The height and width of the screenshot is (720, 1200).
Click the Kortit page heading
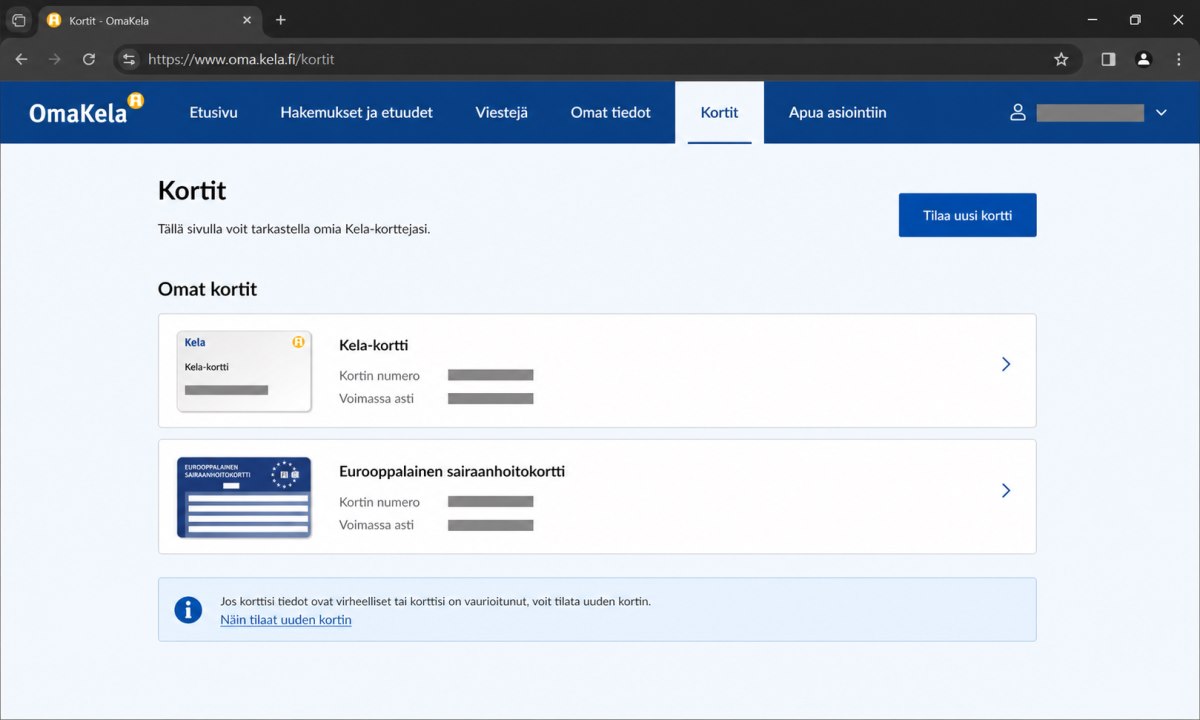[x=192, y=190]
